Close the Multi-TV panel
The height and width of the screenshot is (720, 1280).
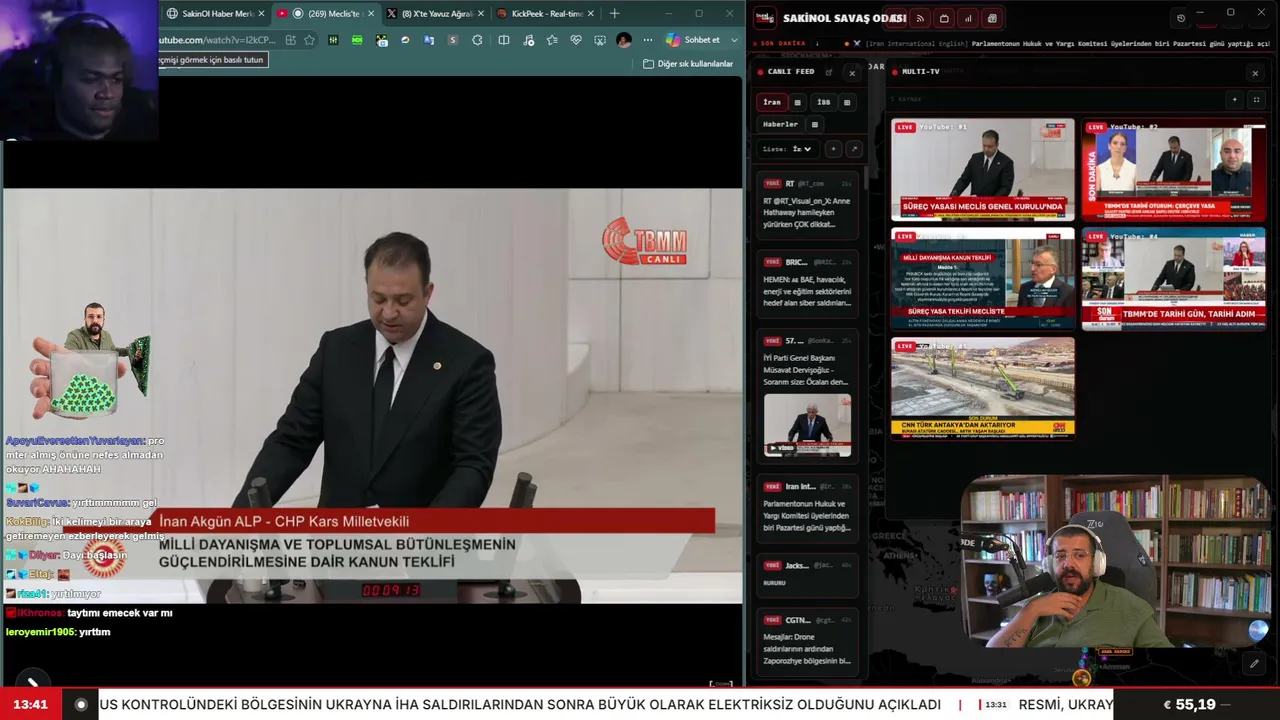tap(1255, 72)
